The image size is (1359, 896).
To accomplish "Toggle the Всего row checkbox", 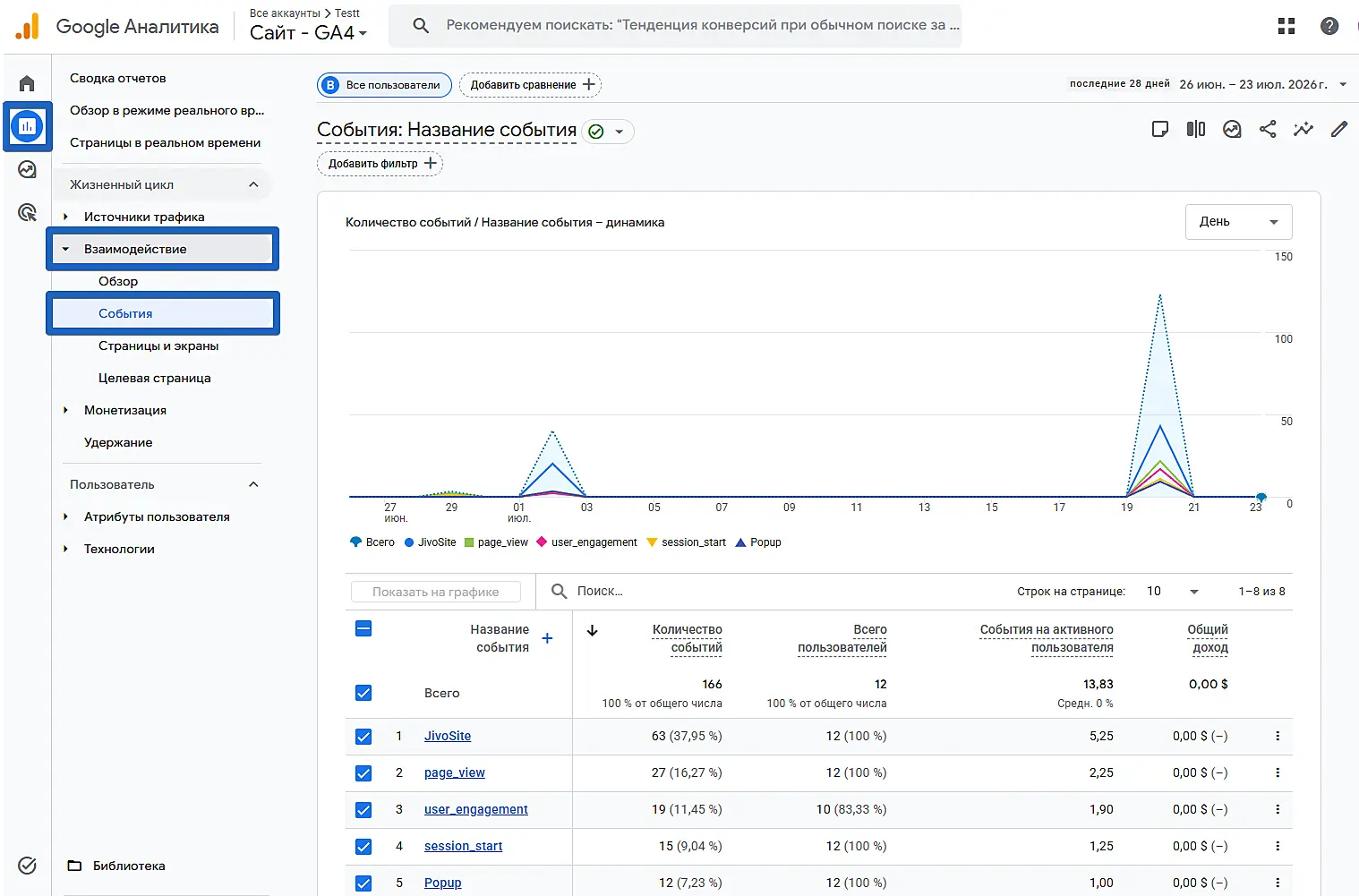I will (363, 693).
